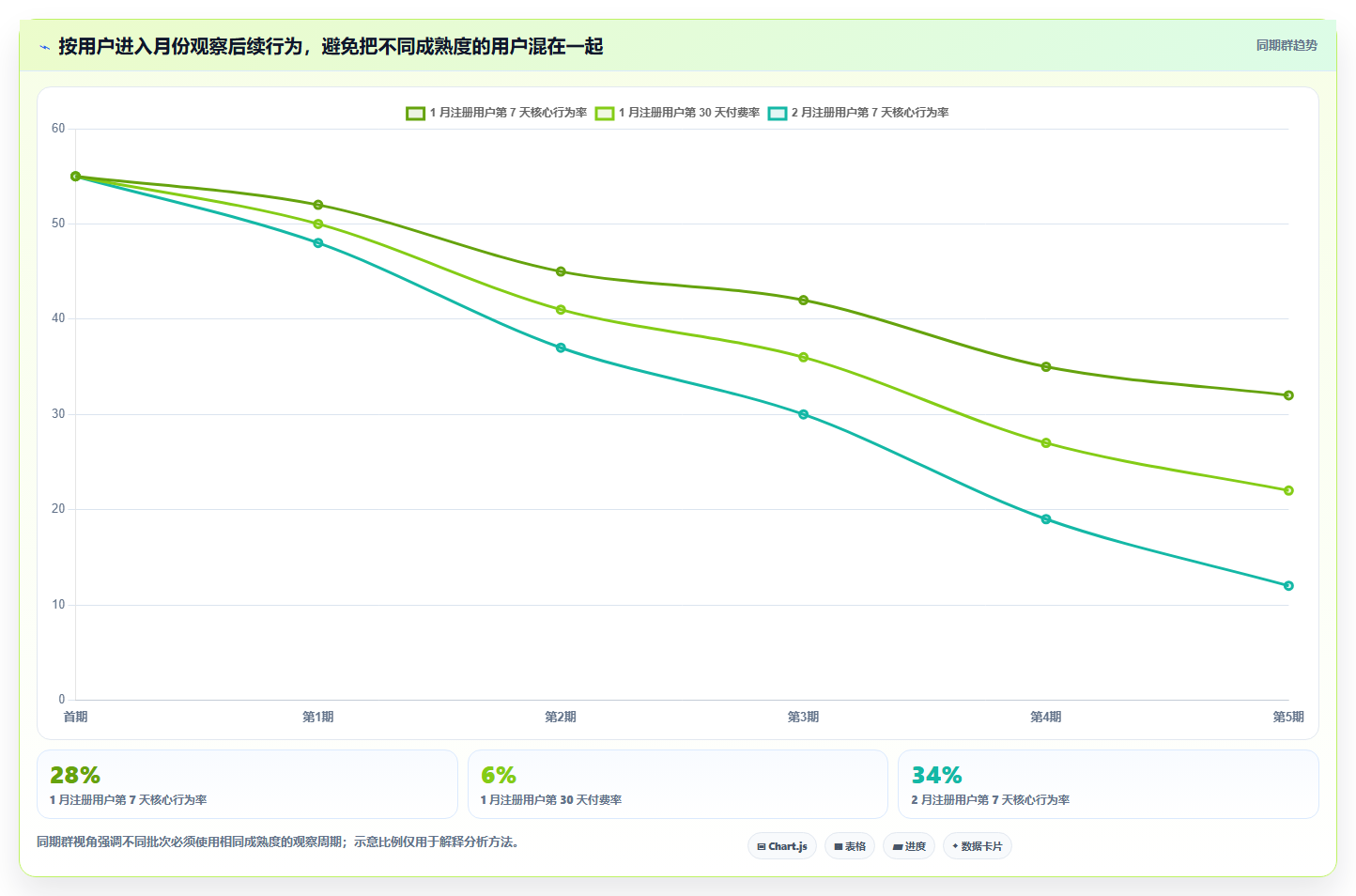Click the footer note starting 同期群视角强调
The width and height of the screenshot is (1356, 896).
(278, 842)
